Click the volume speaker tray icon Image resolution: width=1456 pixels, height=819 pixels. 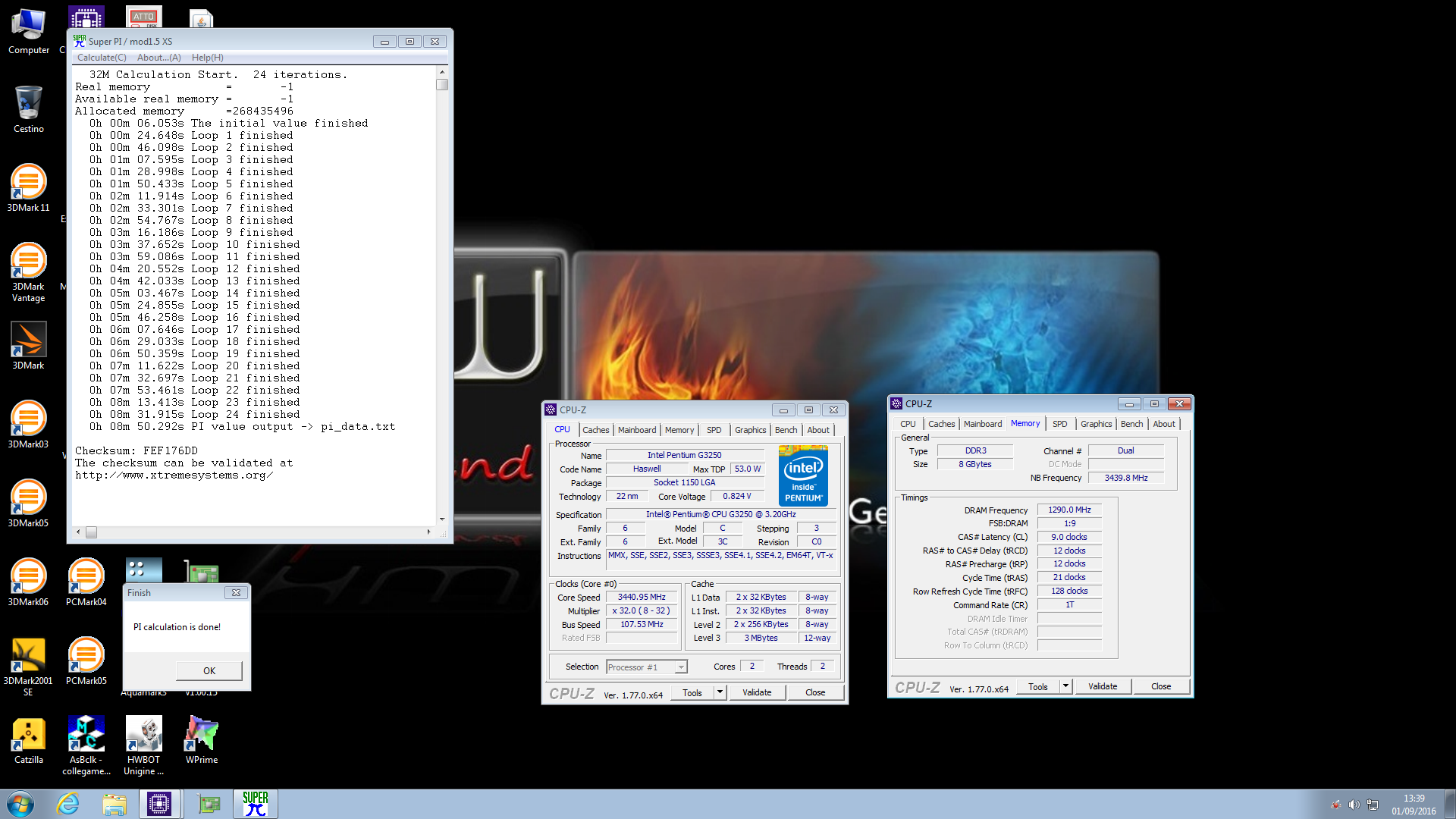(1354, 805)
